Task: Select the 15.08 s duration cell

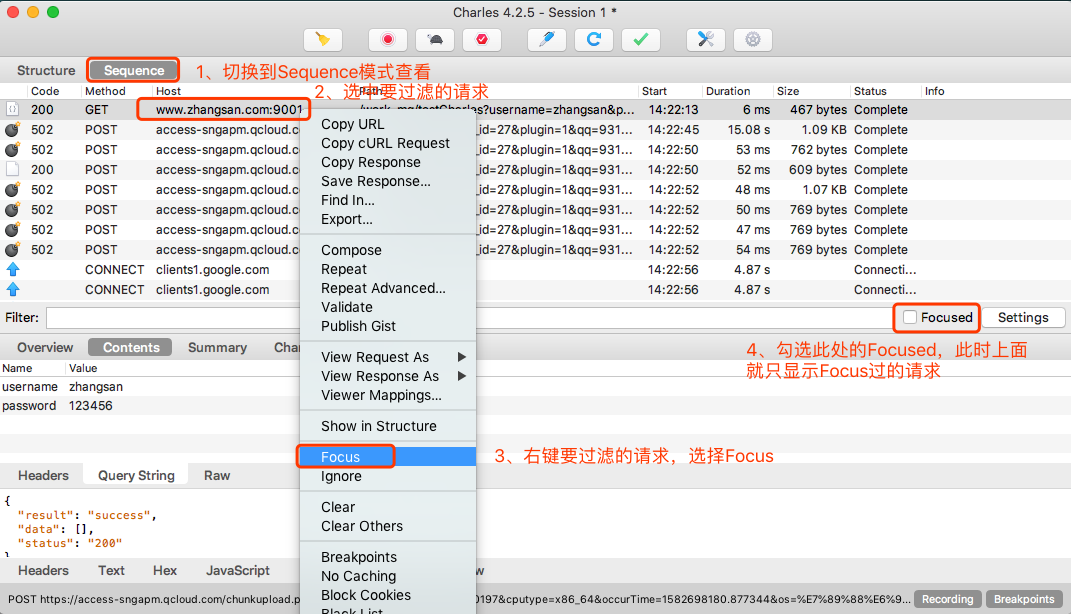Action: pos(749,129)
